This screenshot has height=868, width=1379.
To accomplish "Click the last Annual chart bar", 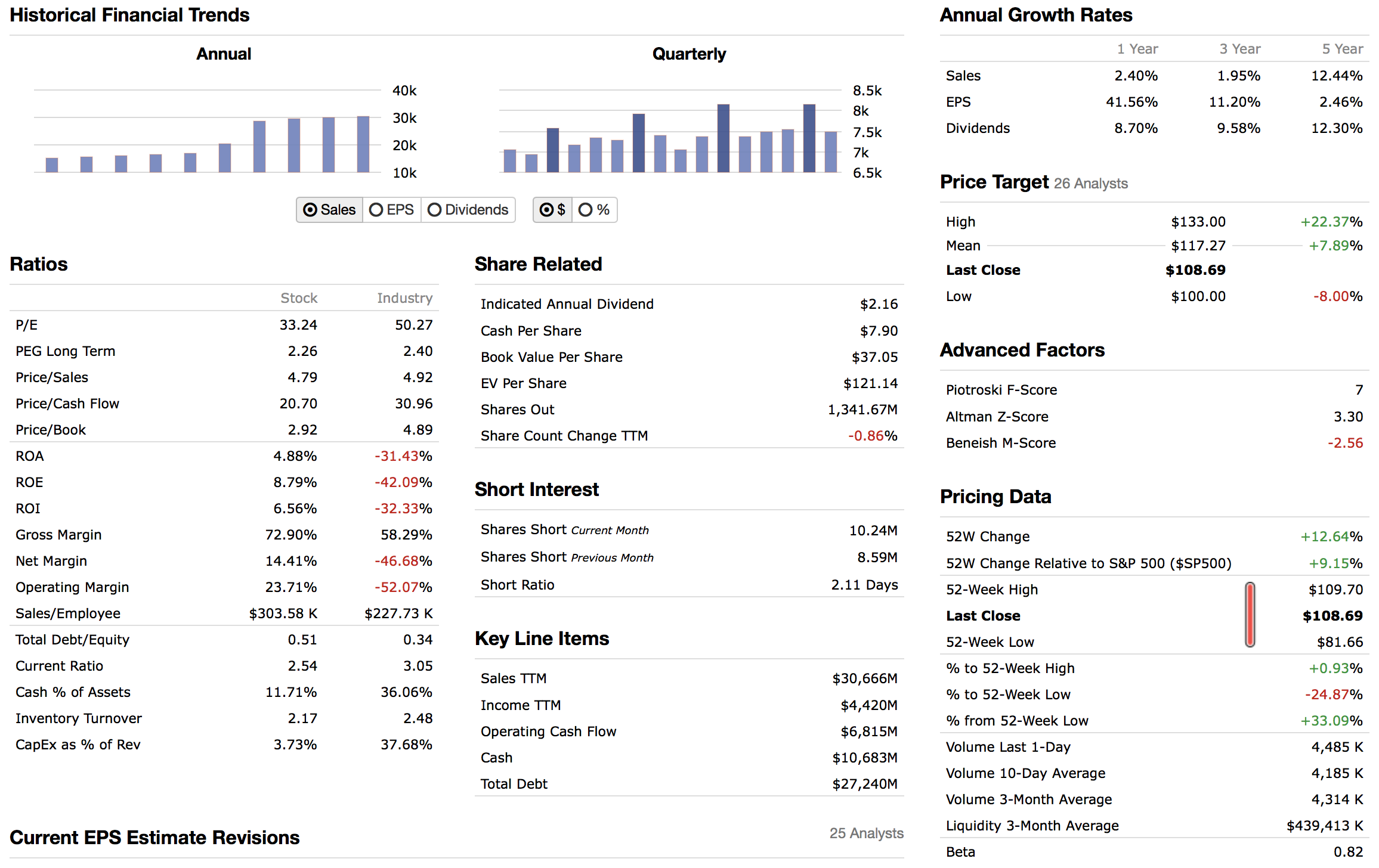I will [x=363, y=144].
